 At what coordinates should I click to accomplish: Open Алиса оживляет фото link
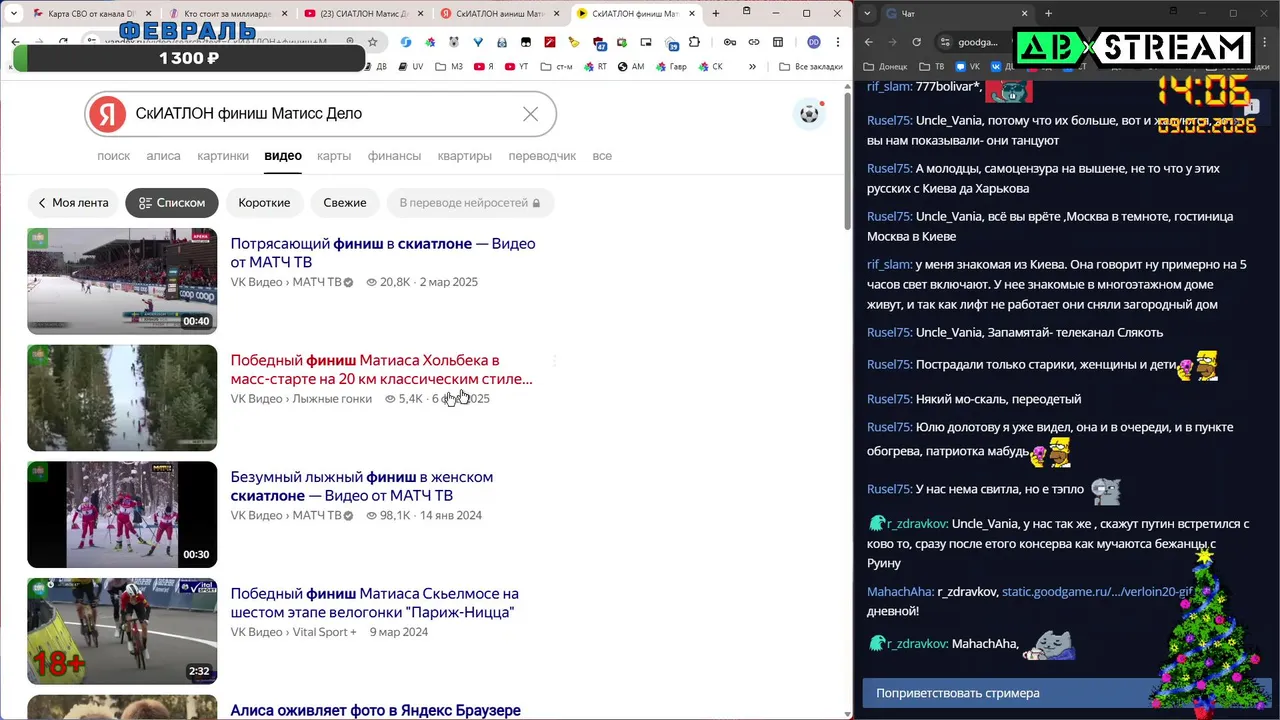coord(376,711)
